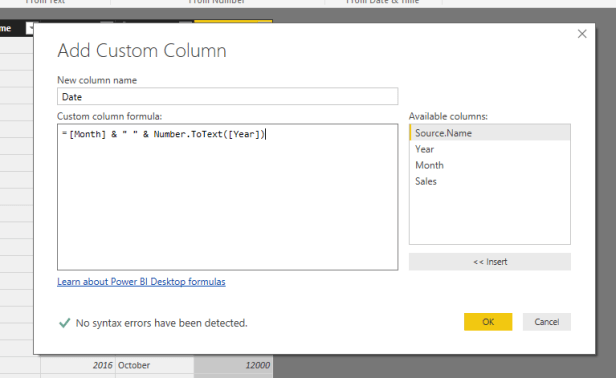Image resolution: width=616 pixels, height=378 pixels.
Task: Click inside the custom column formula box
Action: (x=227, y=197)
